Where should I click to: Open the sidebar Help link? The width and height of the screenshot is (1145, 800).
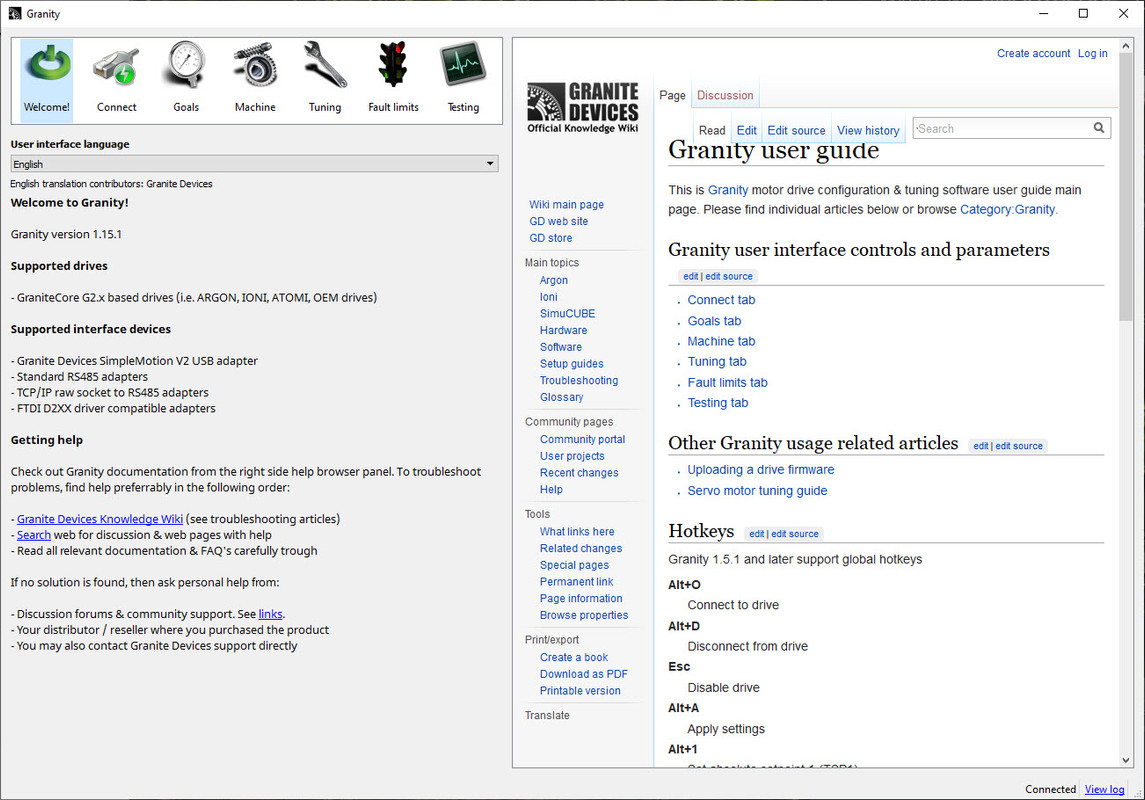551,490
